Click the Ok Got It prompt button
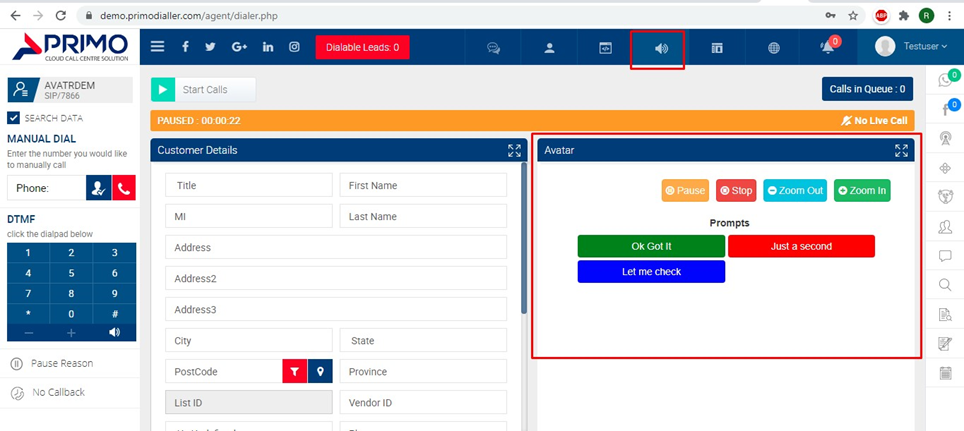This screenshot has width=964, height=431. tap(651, 246)
